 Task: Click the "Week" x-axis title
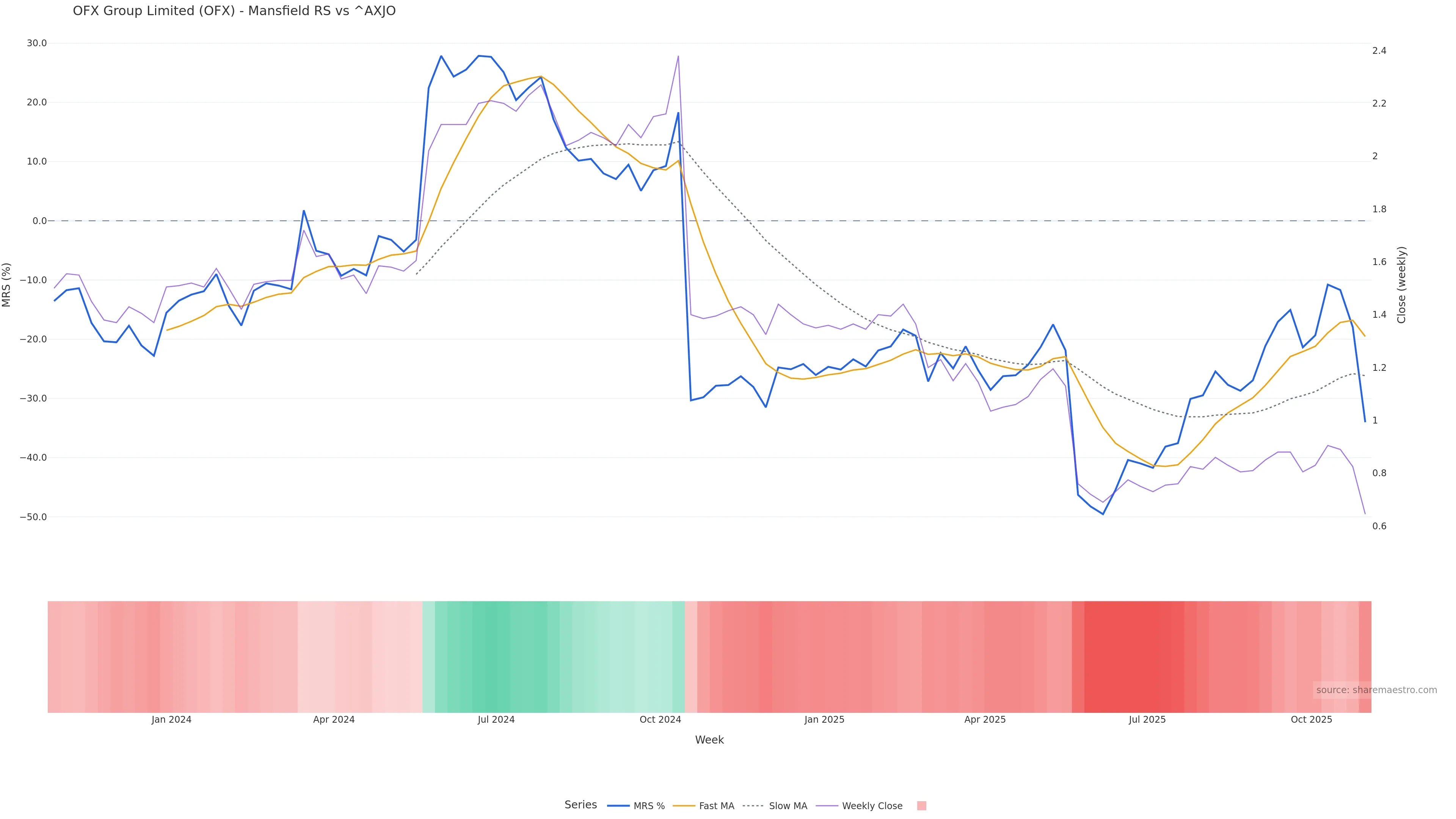[x=709, y=740]
